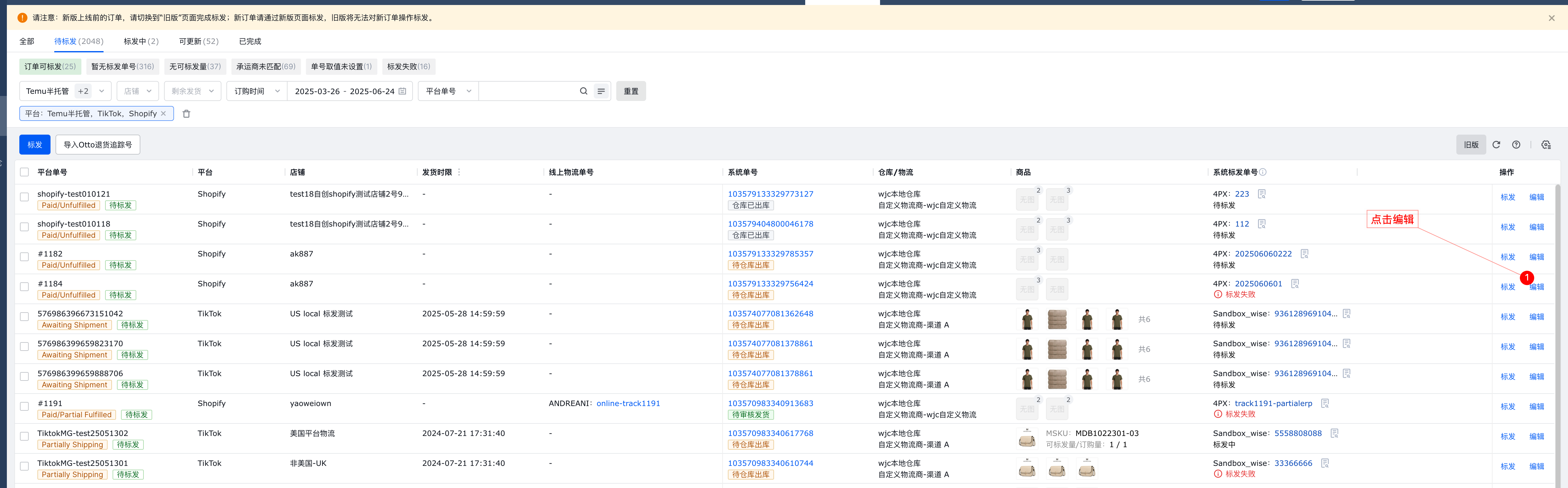Select order shopify-test010121 checkbox
This screenshot has height=488, width=1568.
pos(24,197)
